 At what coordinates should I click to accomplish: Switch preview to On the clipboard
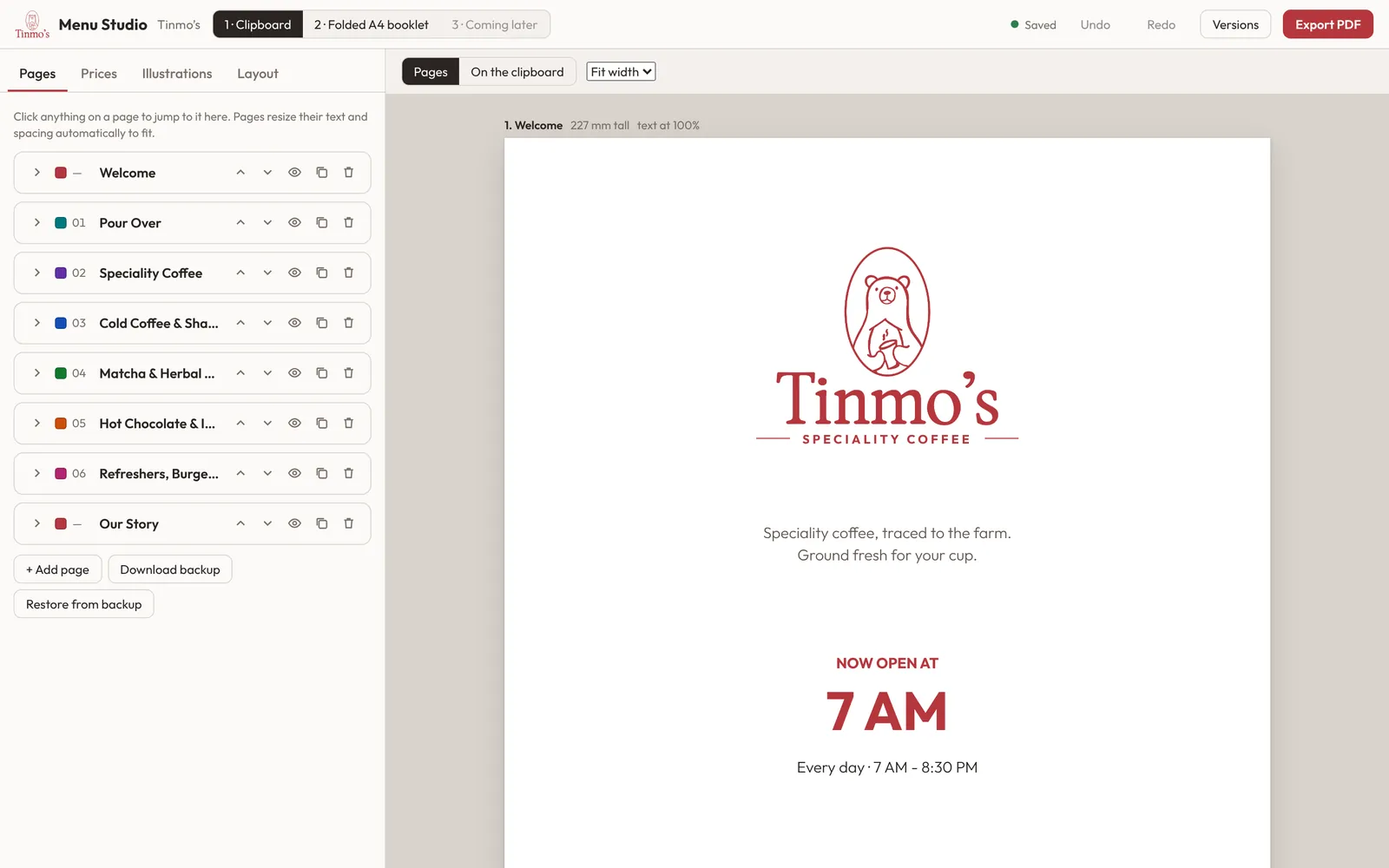[517, 72]
